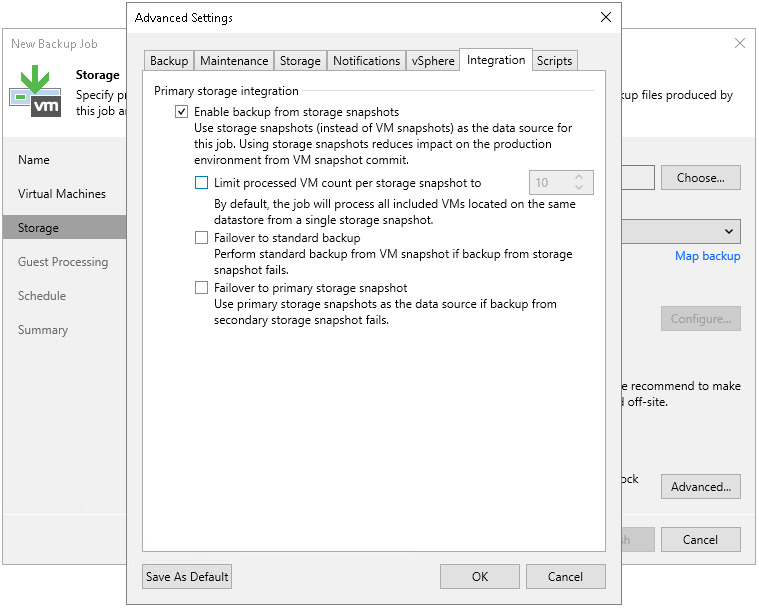Expand the dropdown arrow in backup window

tap(729, 231)
